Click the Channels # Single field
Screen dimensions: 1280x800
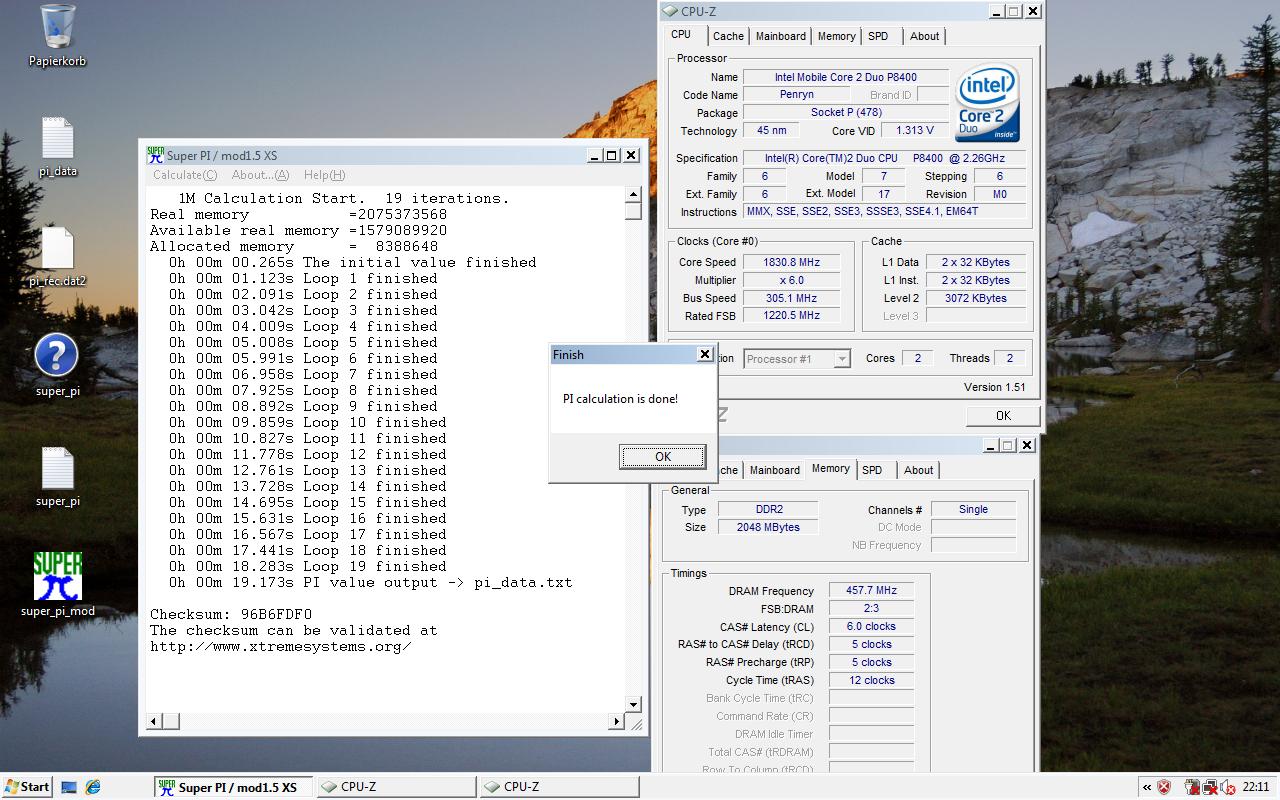(x=973, y=509)
